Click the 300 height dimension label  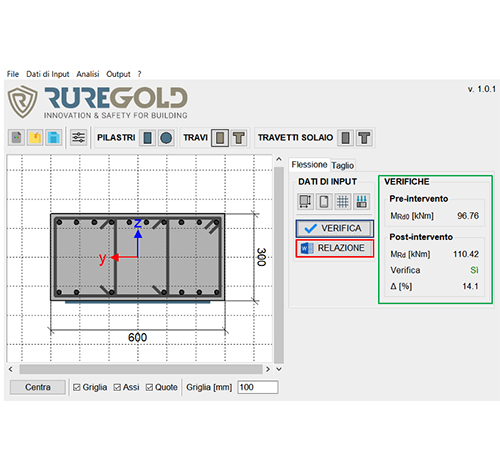[x=261, y=257]
